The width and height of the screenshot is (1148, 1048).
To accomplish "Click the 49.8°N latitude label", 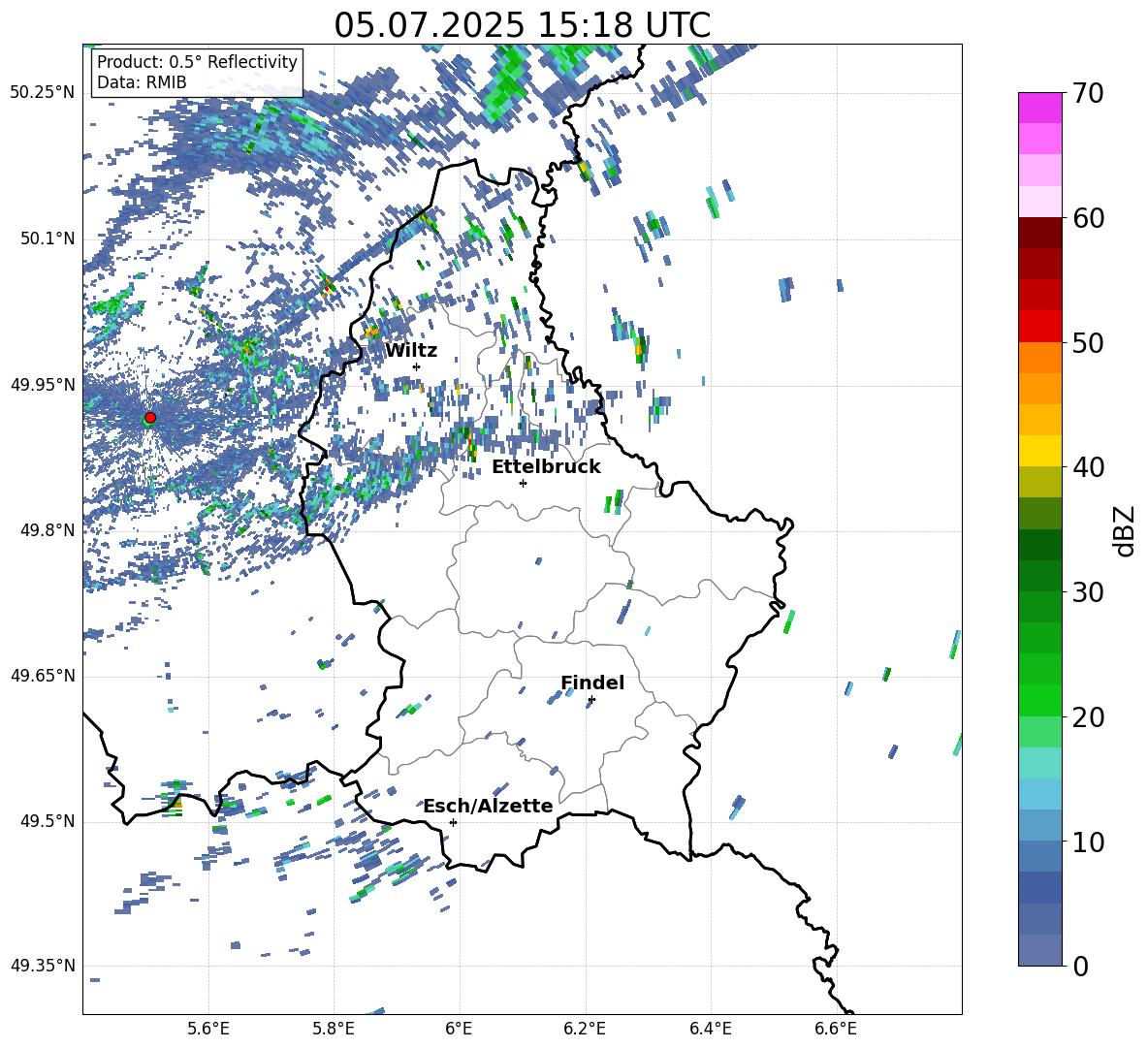I will (x=47, y=530).
